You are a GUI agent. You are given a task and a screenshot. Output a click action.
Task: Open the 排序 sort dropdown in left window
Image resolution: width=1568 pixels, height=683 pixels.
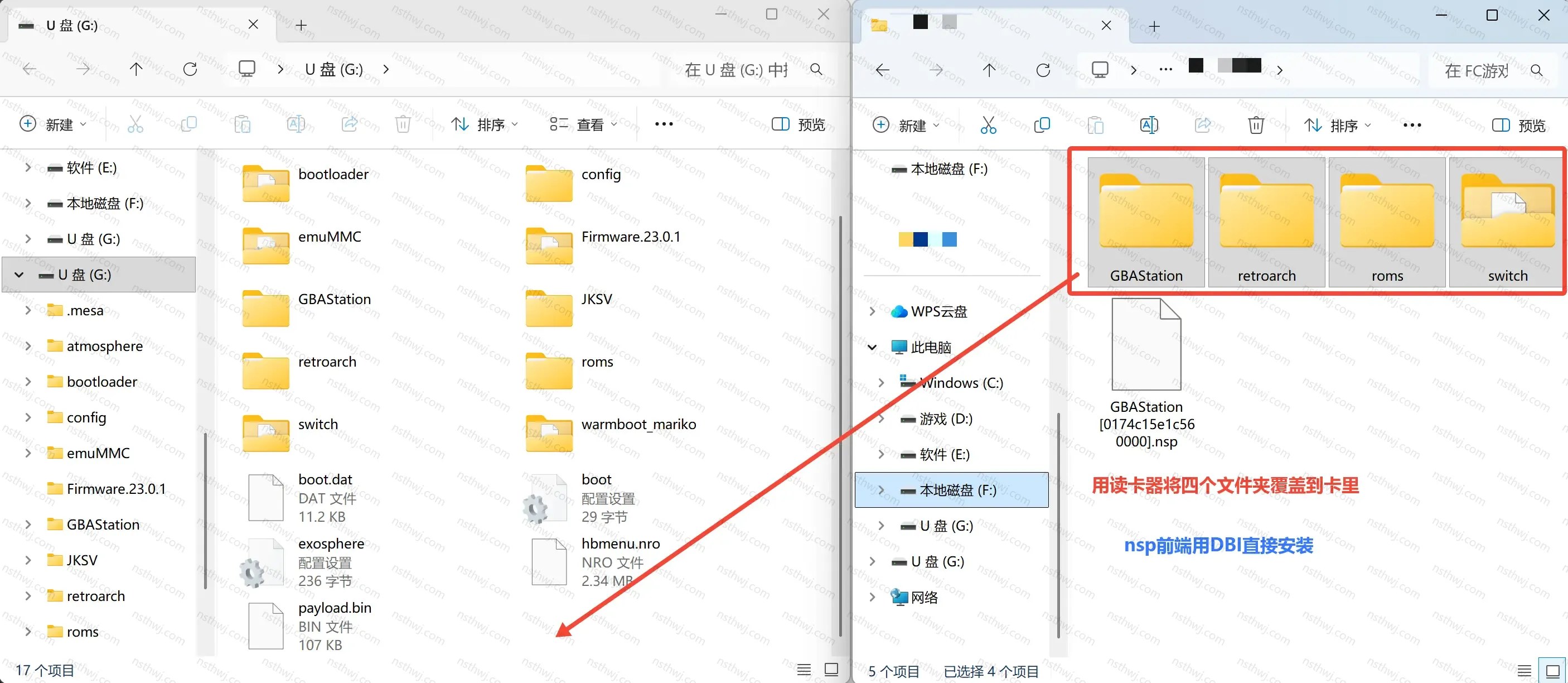[485, 124]
